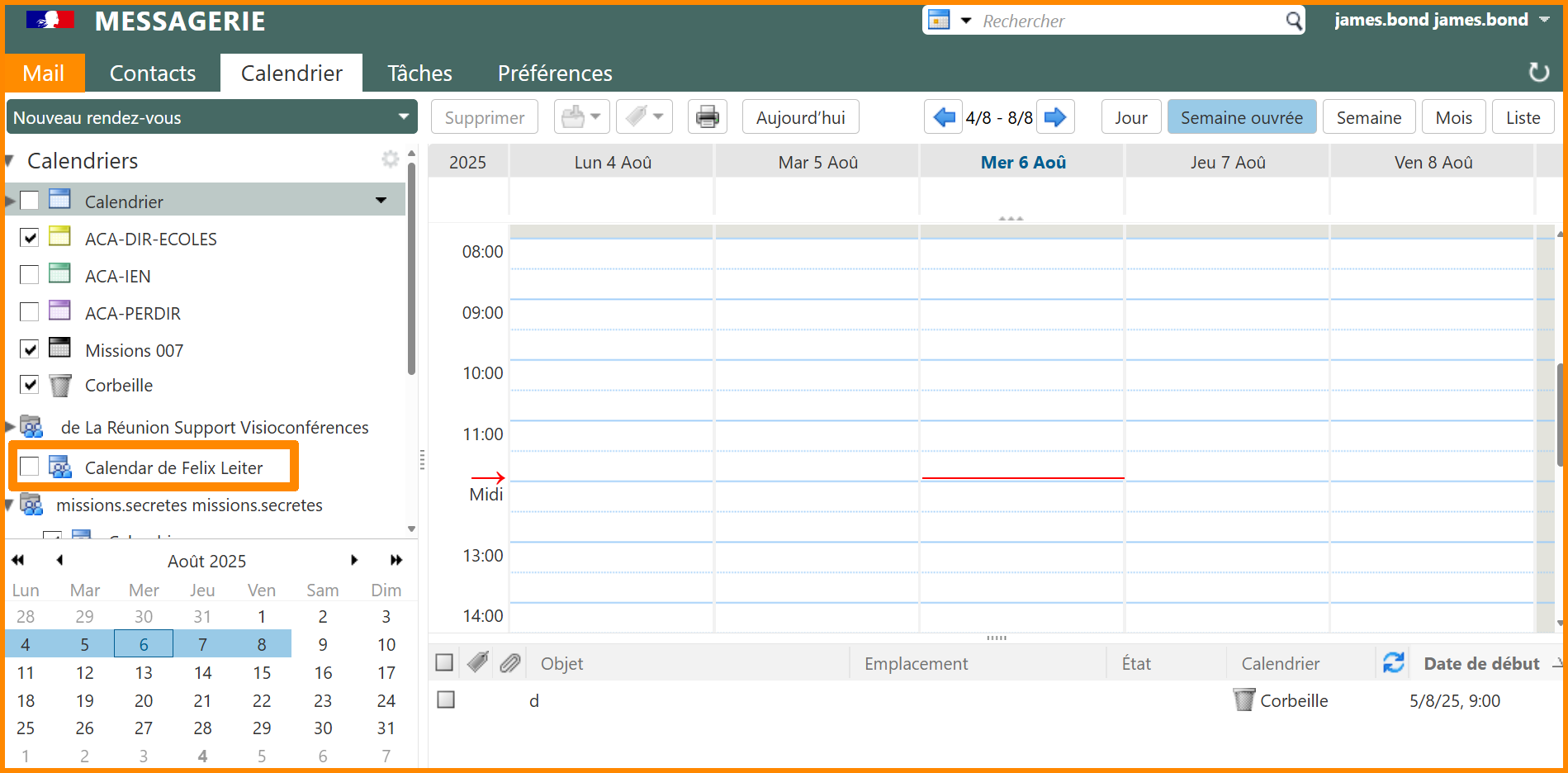1568x773 pixels.
Task: Jump forward a year in mini calendar
Action: (396, 560)
